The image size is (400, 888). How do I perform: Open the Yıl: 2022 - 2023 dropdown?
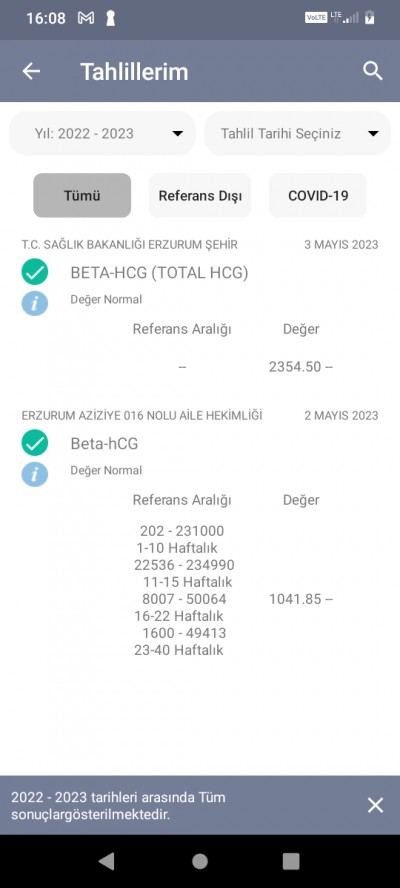[102, 134]
